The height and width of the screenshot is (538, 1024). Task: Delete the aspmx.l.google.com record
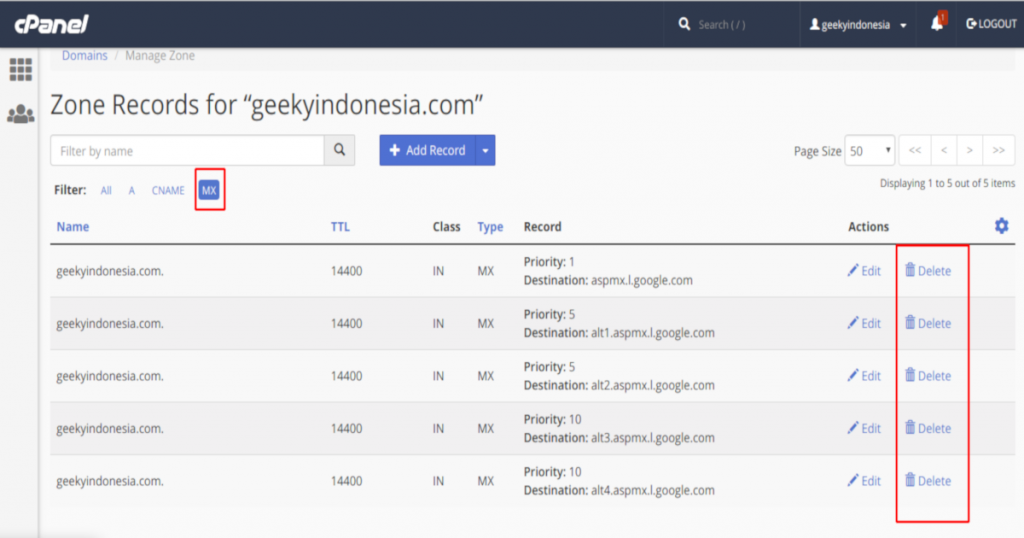[928, 270]
